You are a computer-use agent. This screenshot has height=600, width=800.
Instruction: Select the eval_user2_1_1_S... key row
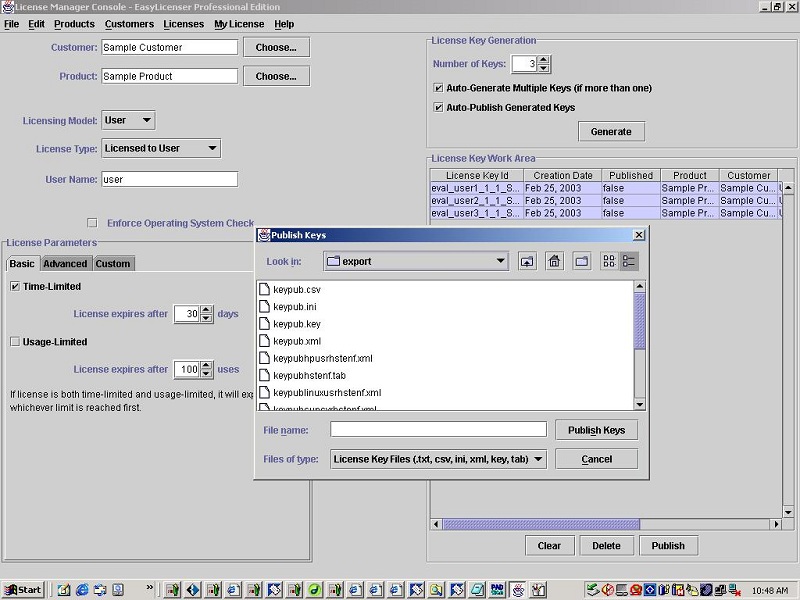coord(606,201)
